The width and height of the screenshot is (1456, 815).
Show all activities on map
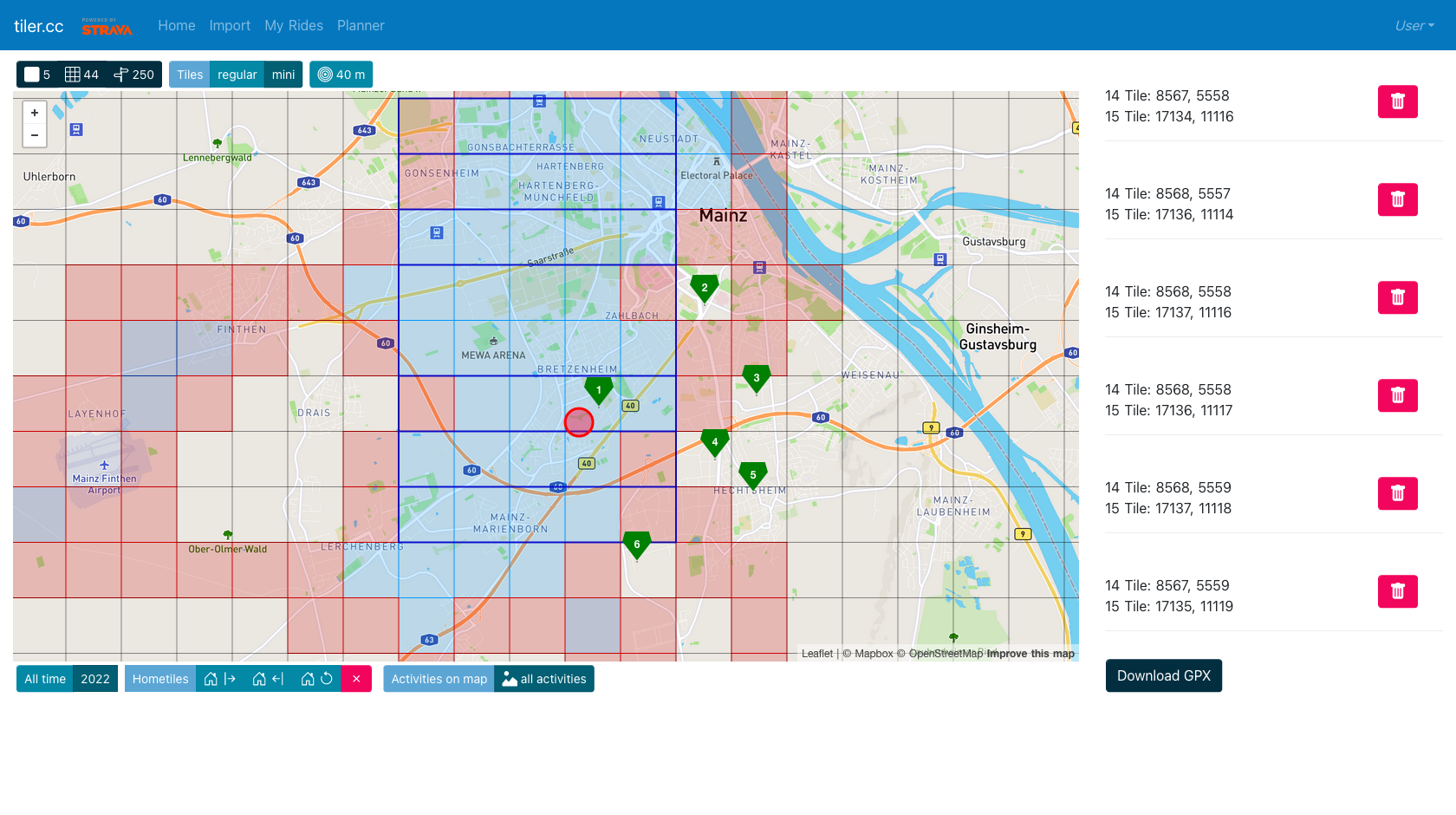544,679
